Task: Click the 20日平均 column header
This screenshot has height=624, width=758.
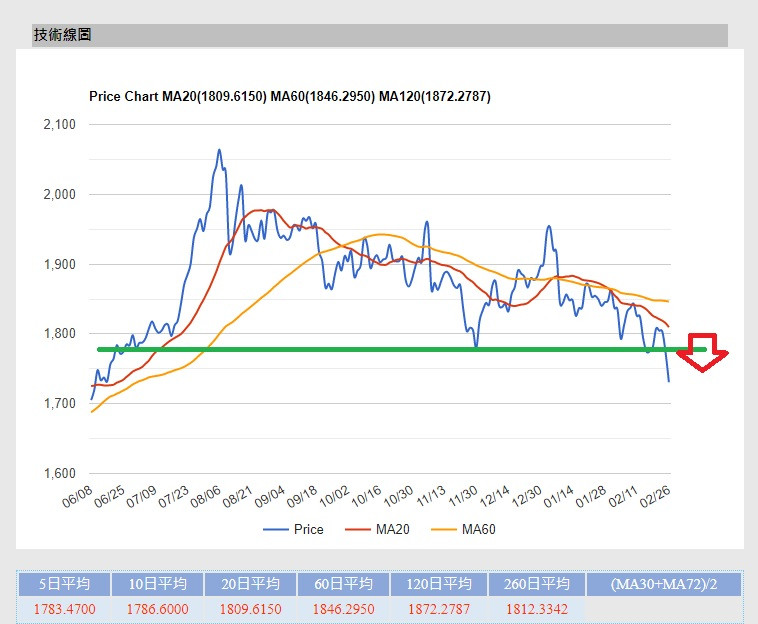Action: point(250,584)
